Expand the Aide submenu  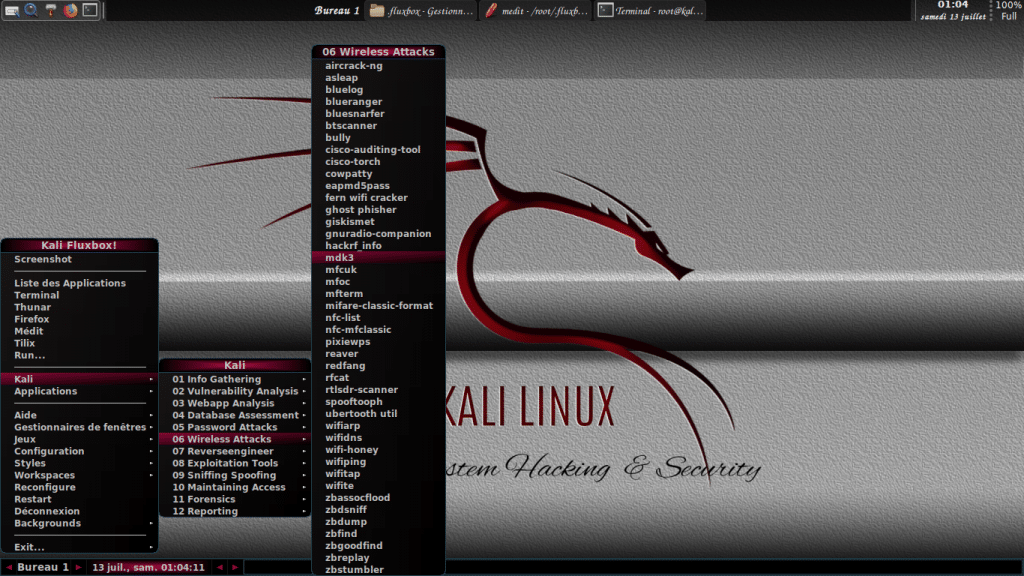coord(80,415)
